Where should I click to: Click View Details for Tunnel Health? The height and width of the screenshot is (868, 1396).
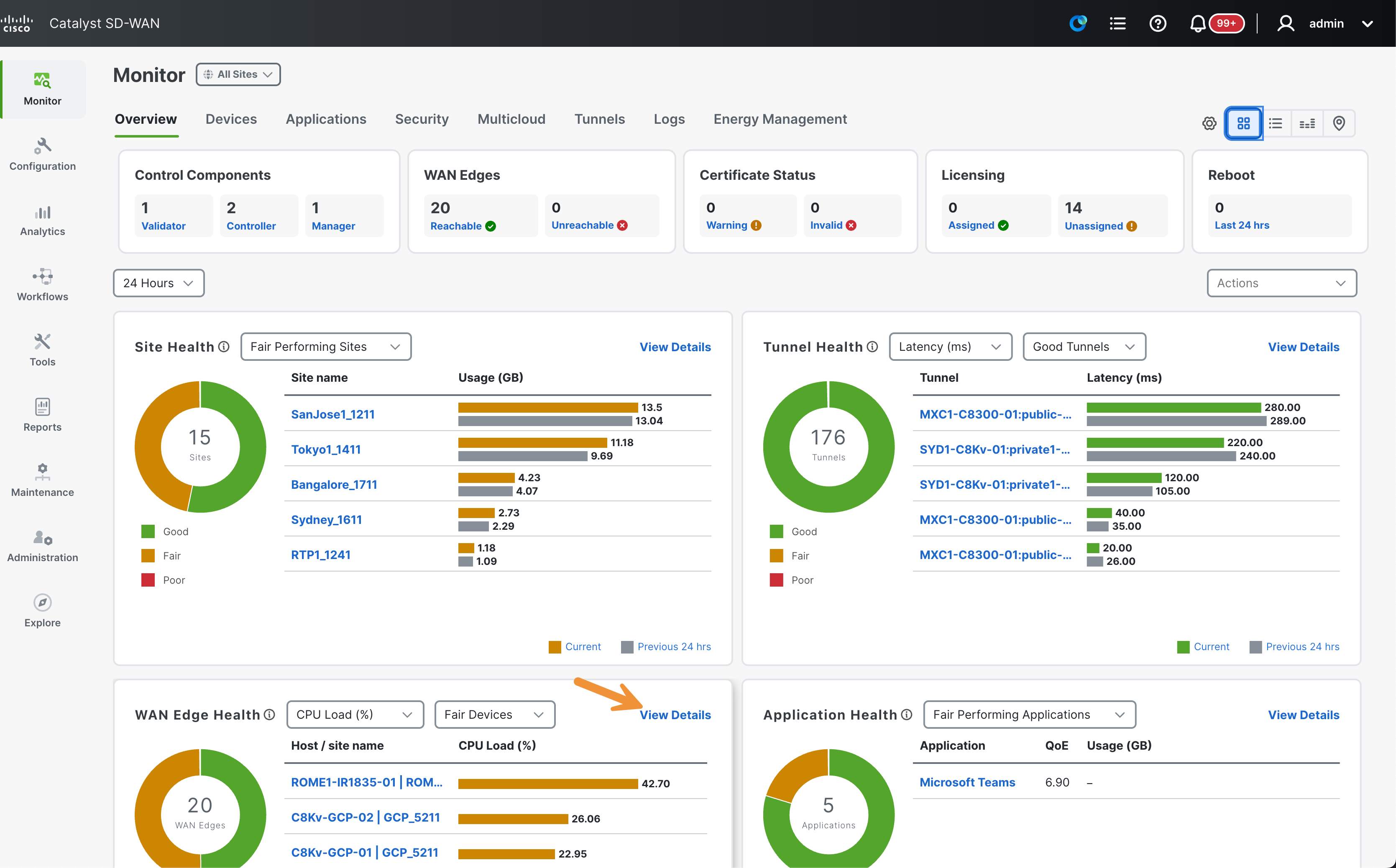1304,347
